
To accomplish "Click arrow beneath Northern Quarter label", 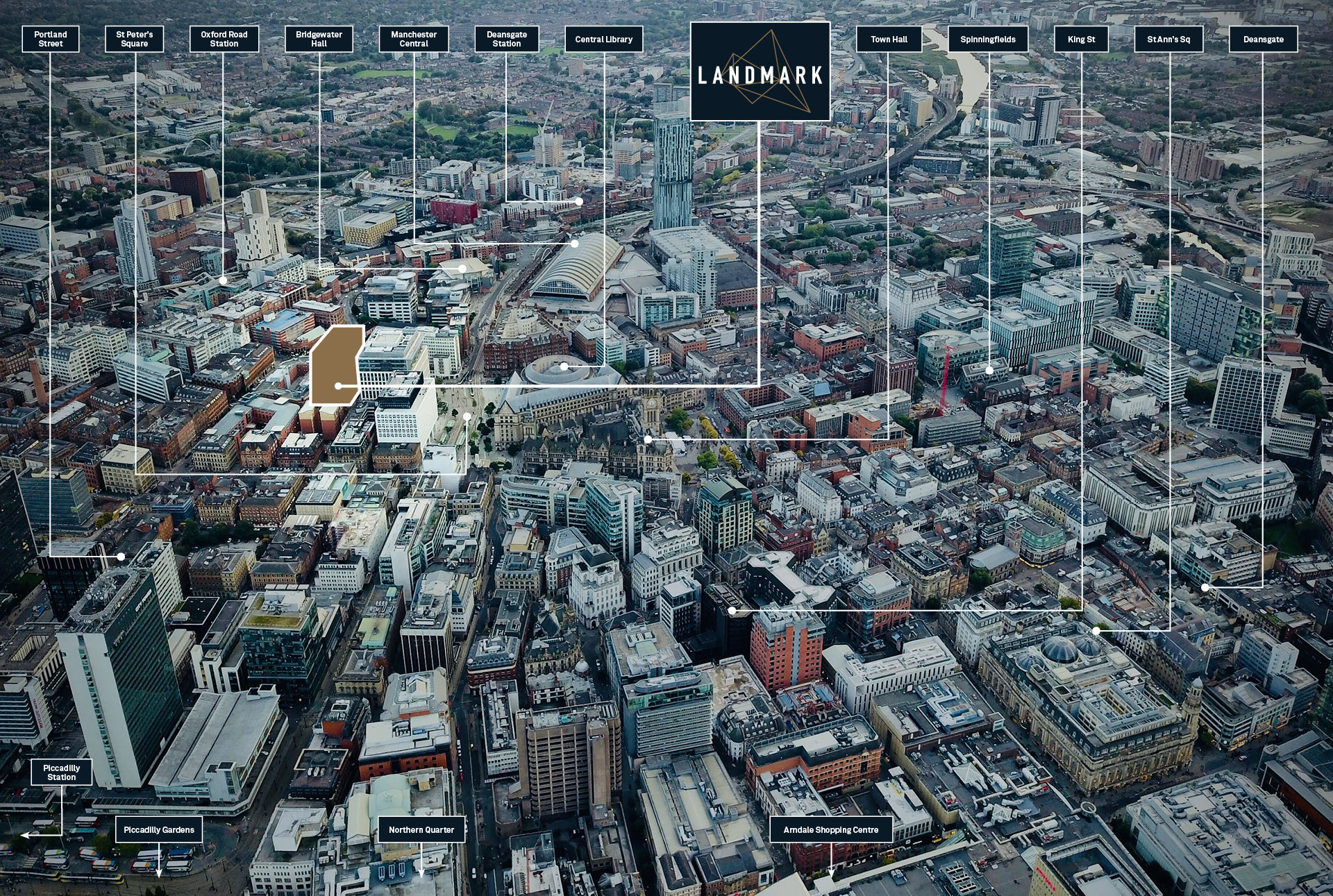I will coord(421,870).
